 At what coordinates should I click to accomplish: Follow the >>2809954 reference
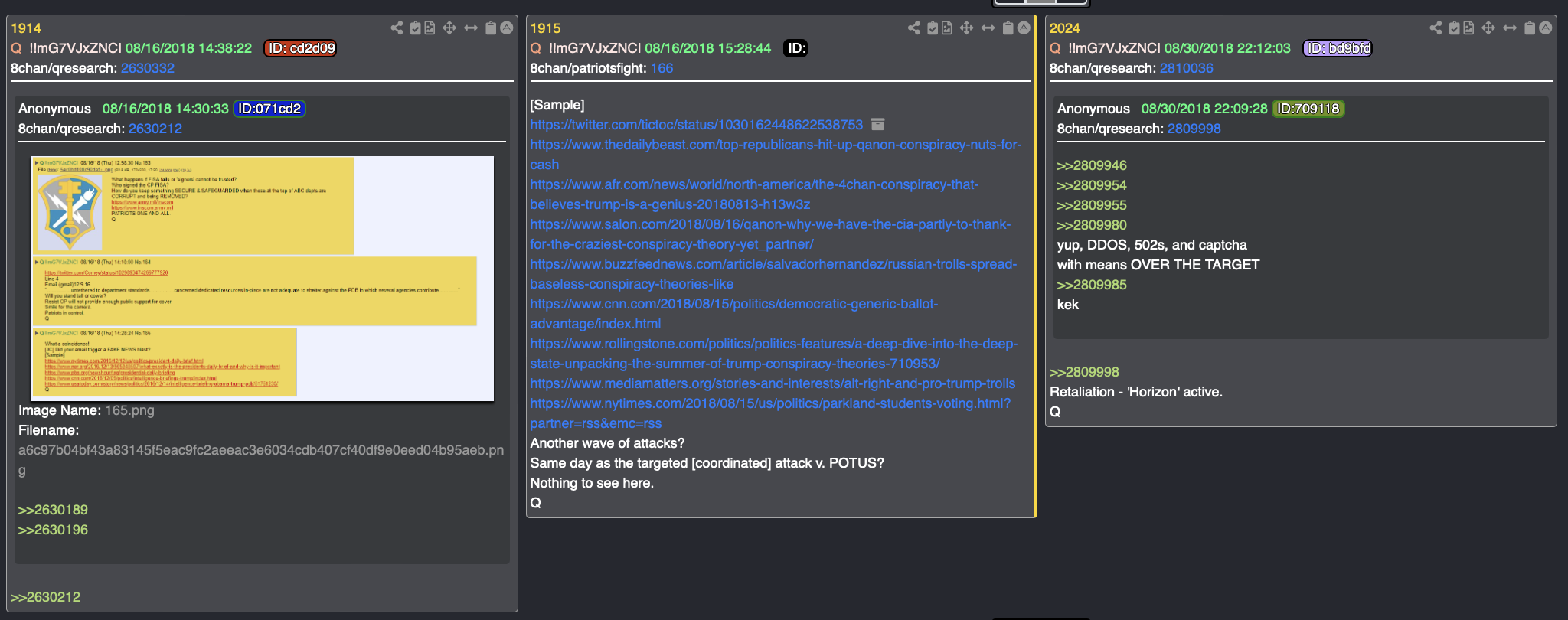pyautogui.click(x=1092, y=185)
